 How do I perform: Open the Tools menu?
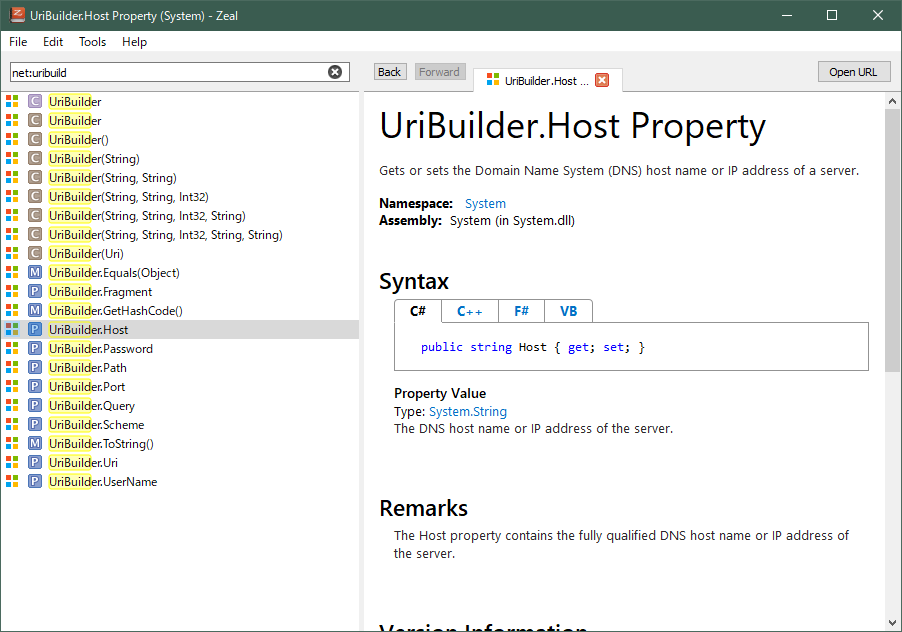[92, 42]
